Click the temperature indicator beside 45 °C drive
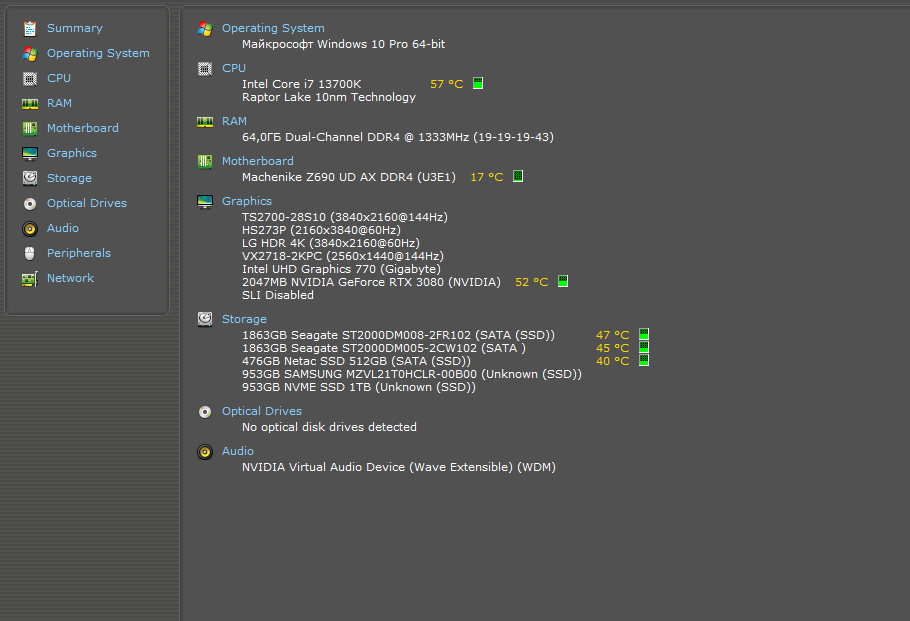 [644, 347]
